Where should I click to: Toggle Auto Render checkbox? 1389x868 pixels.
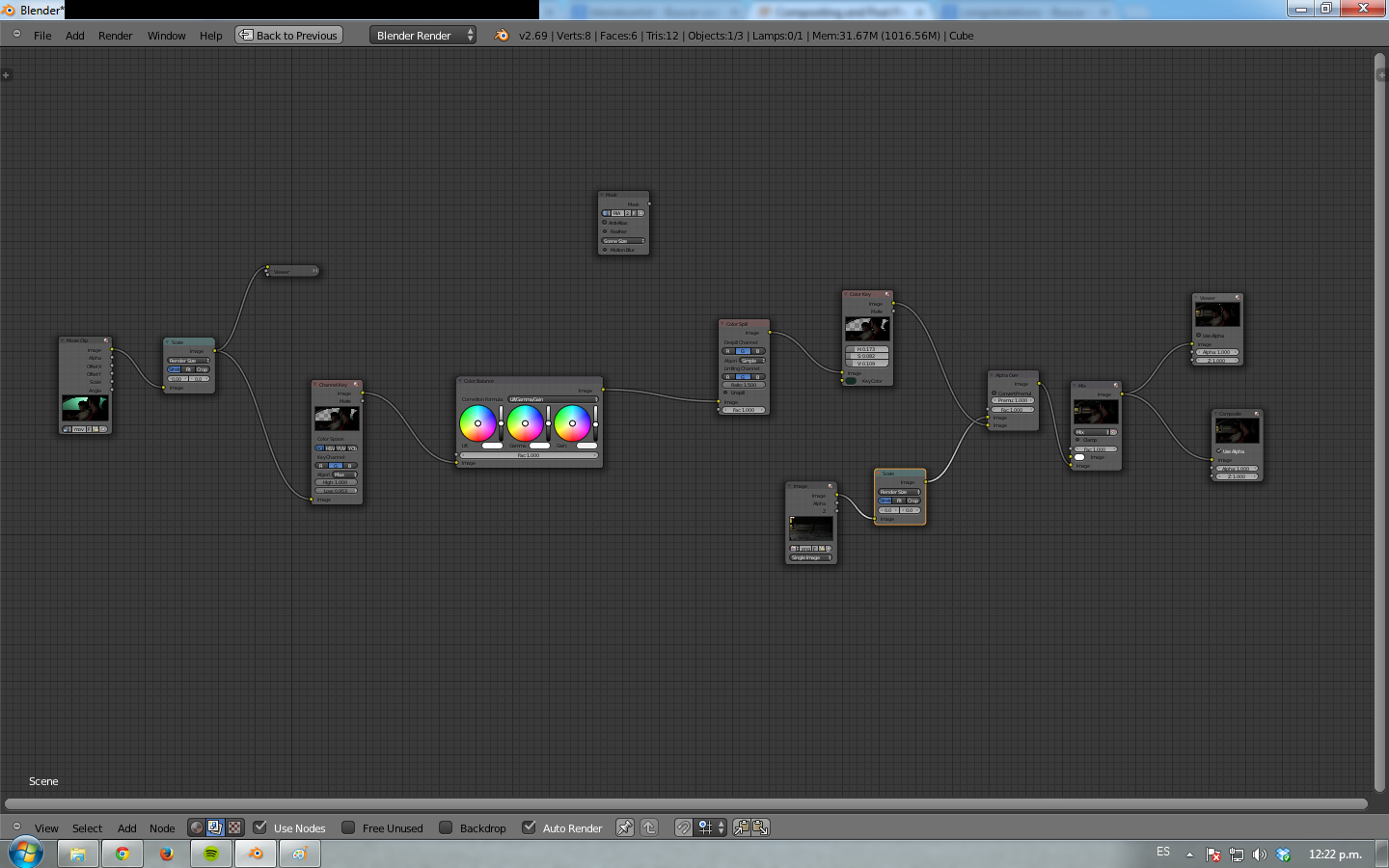click(529, 827)
